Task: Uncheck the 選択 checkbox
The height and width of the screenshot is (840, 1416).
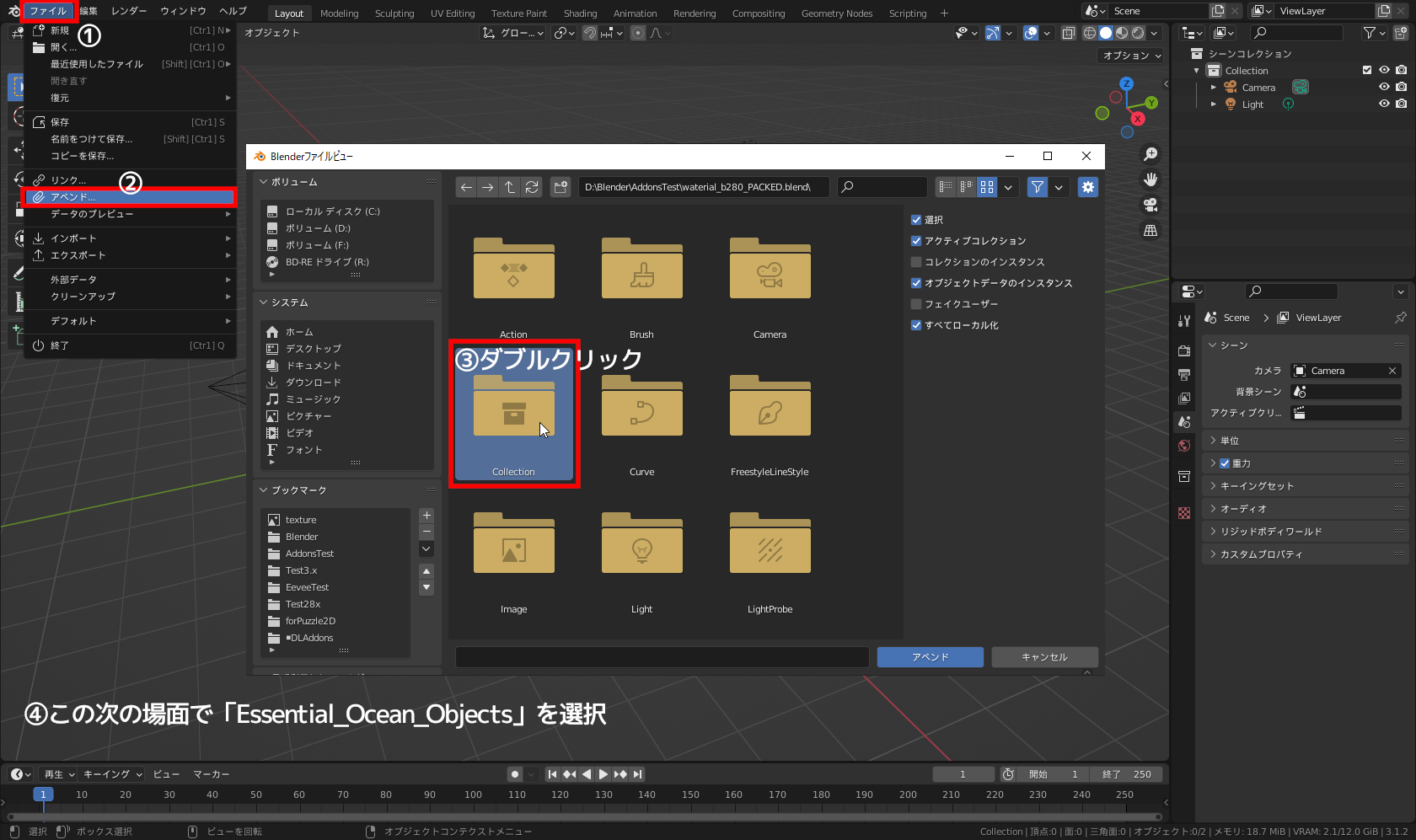Action: pyautogui.click(x=916, y=219)
